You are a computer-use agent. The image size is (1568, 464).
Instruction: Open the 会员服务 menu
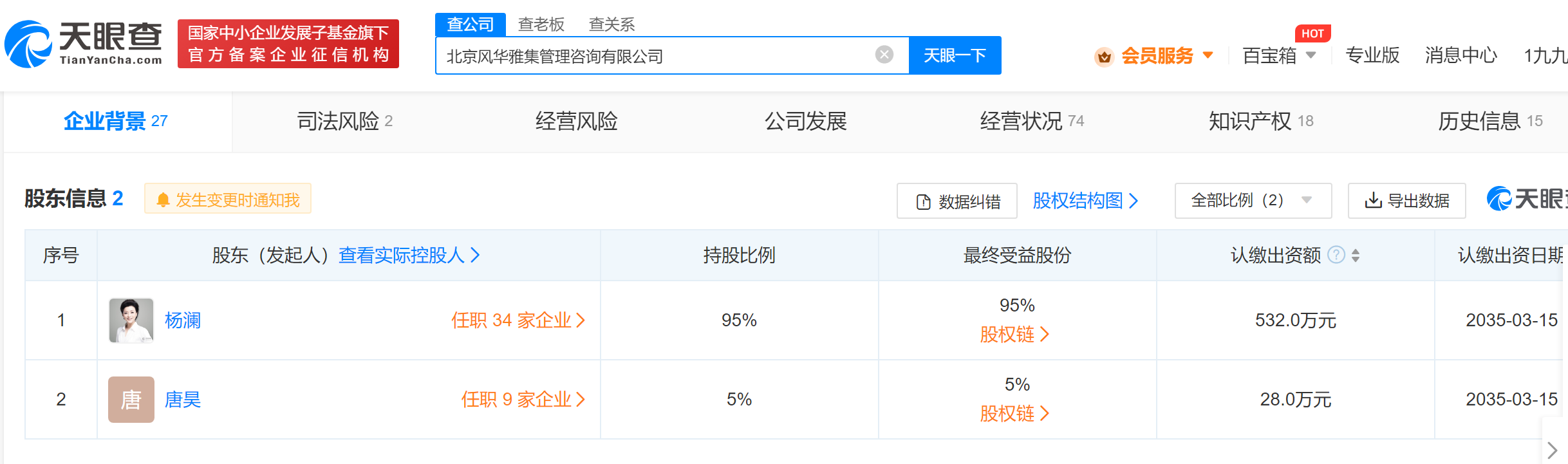tap(1157, 56)
